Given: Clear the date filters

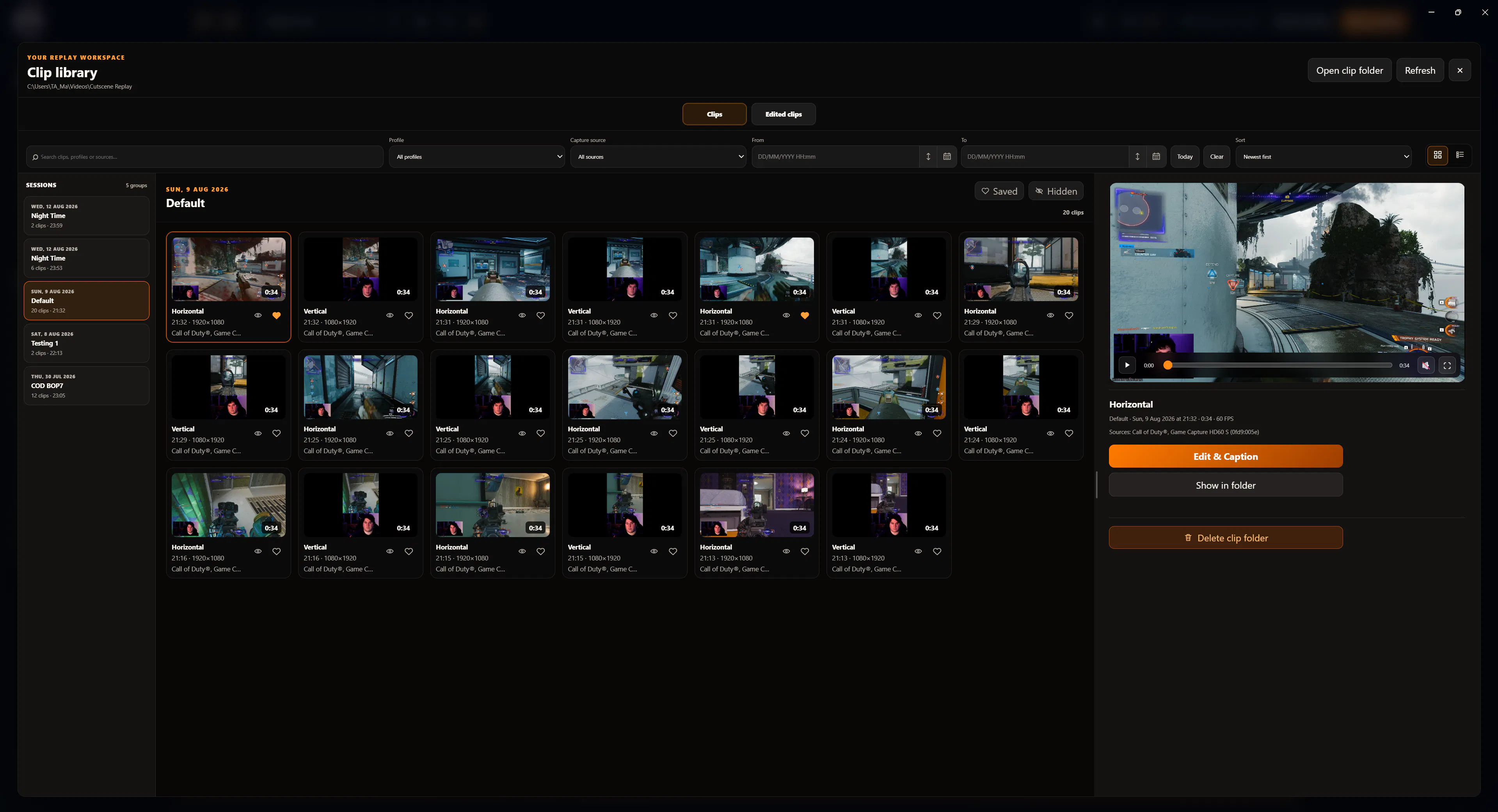Looking at the screenshot, I should (x=1217, y=157).
